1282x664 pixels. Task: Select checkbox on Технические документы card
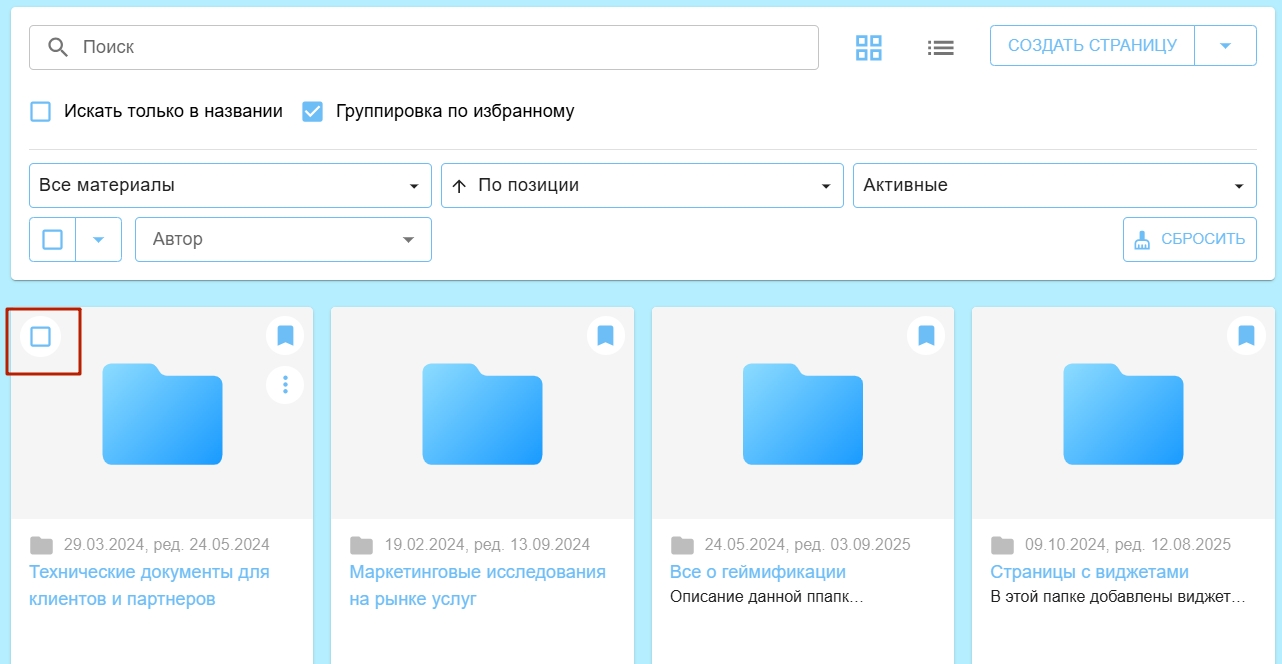pos(40,336)
